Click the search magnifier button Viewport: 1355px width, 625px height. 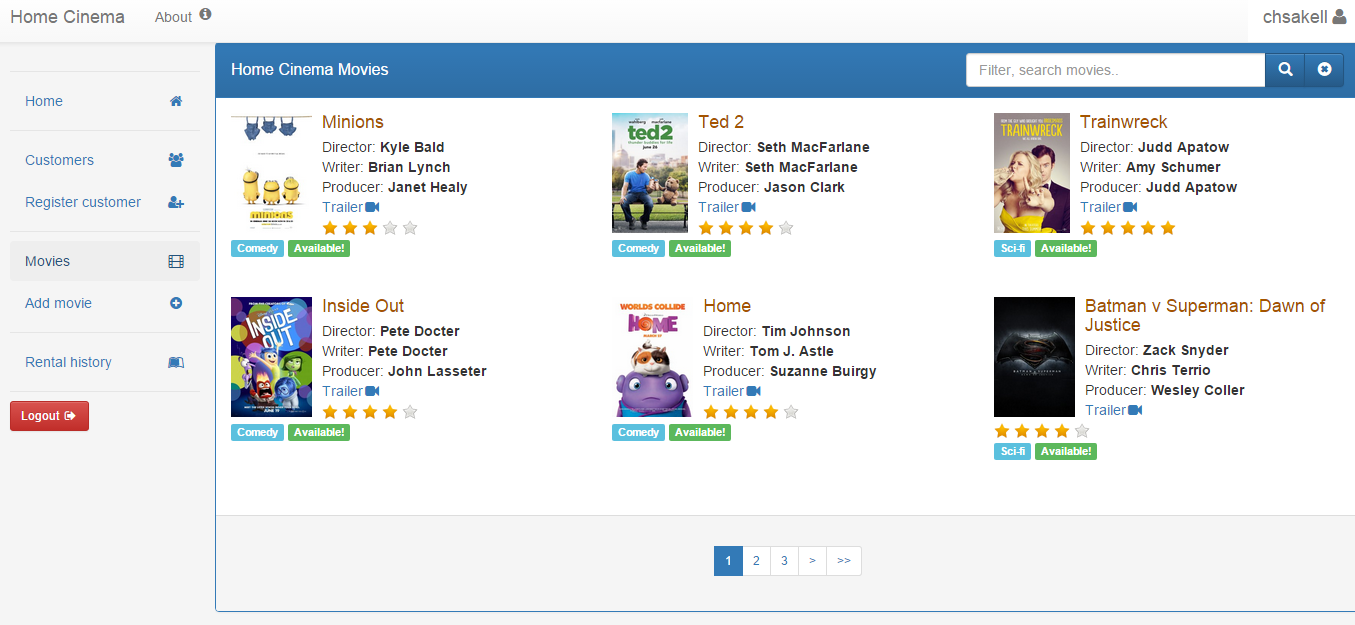click(x=1285, y=70)
